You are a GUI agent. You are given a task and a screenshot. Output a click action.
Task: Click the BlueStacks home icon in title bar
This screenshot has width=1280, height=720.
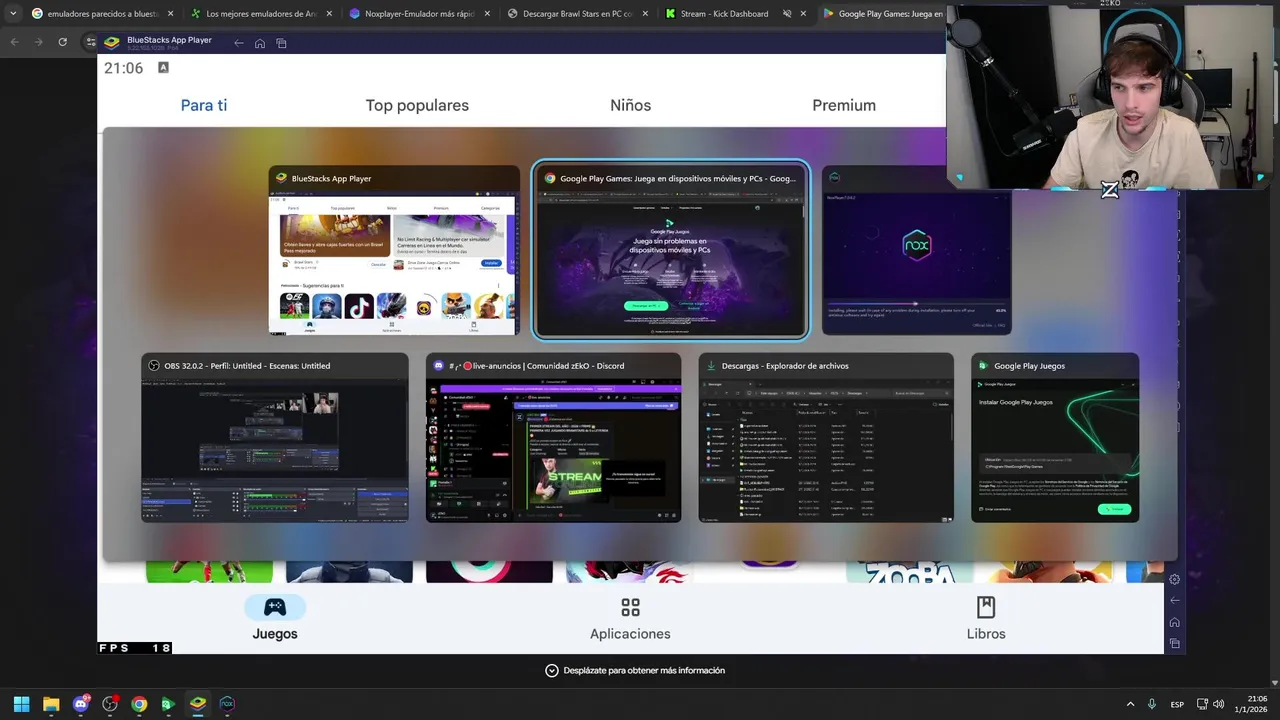pyautogui.click(x=260, y=43)
